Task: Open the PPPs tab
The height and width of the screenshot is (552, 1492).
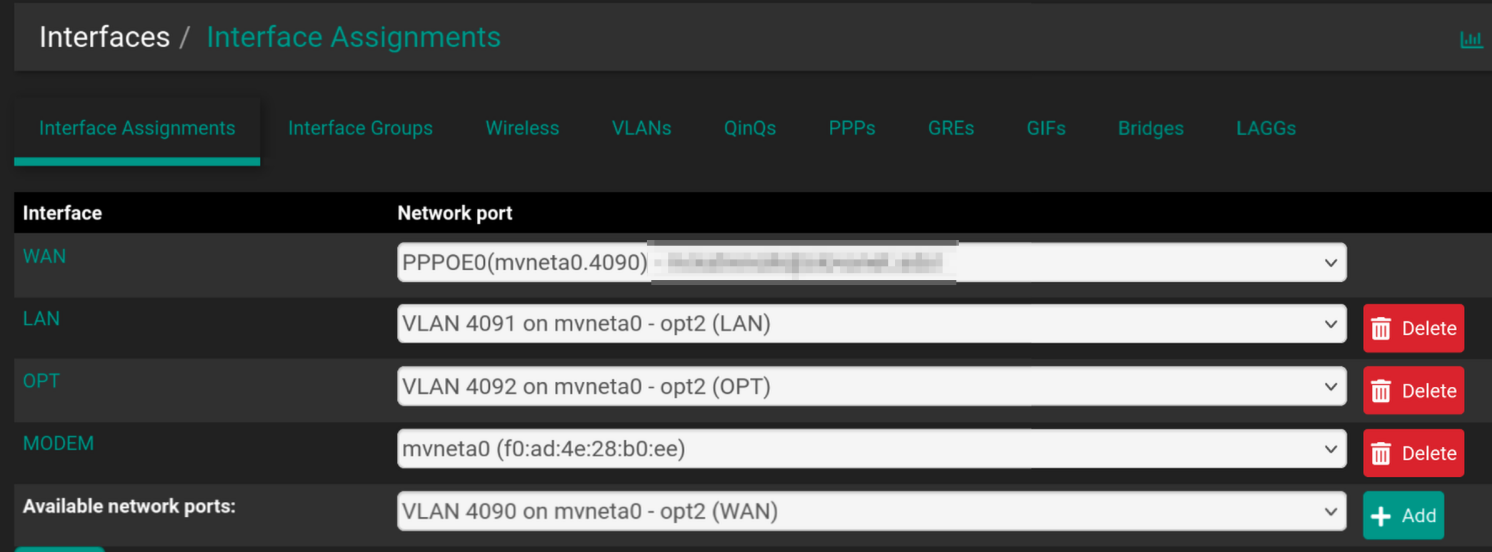Action: tap(852, 128)
